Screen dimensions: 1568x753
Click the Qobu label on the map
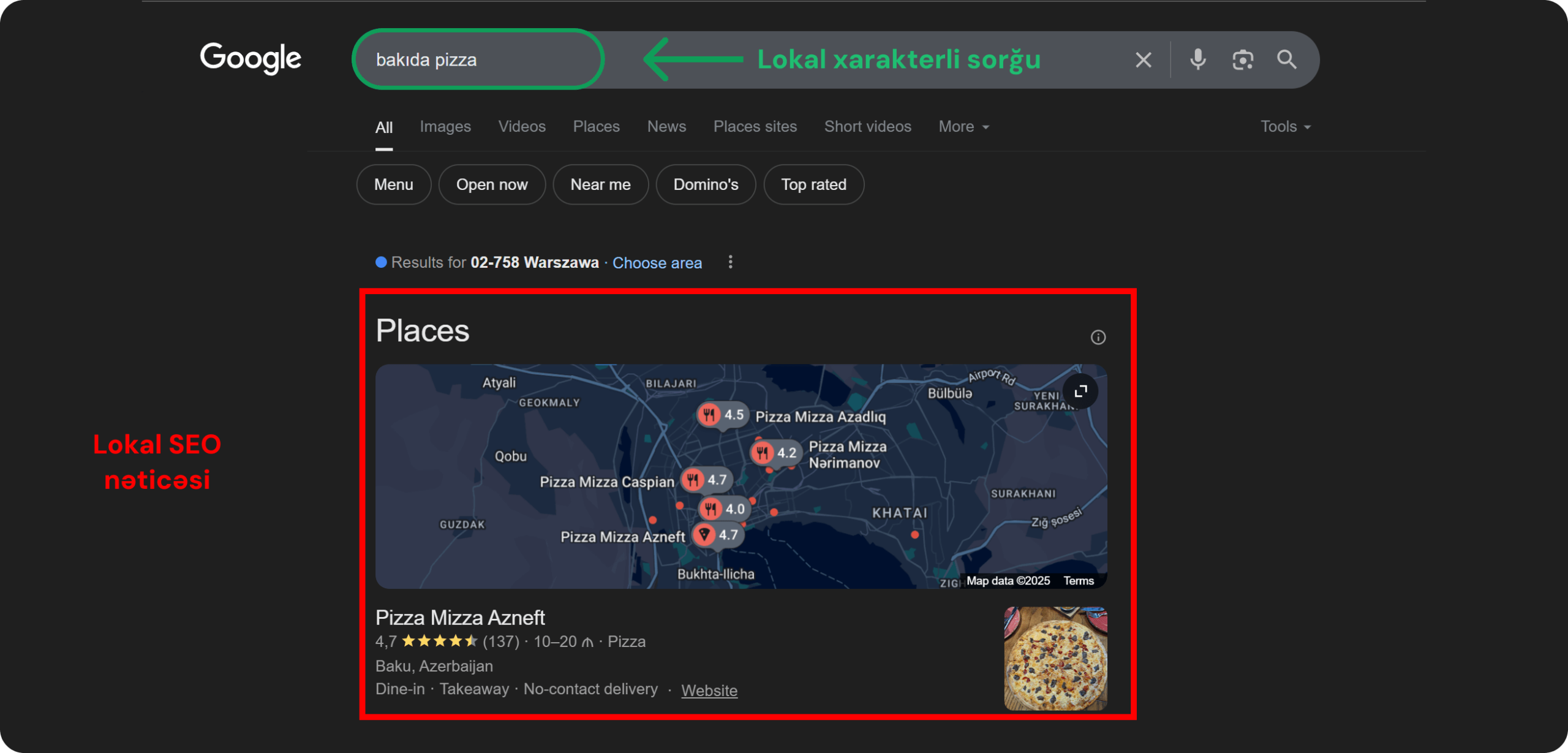pos(511,456)
